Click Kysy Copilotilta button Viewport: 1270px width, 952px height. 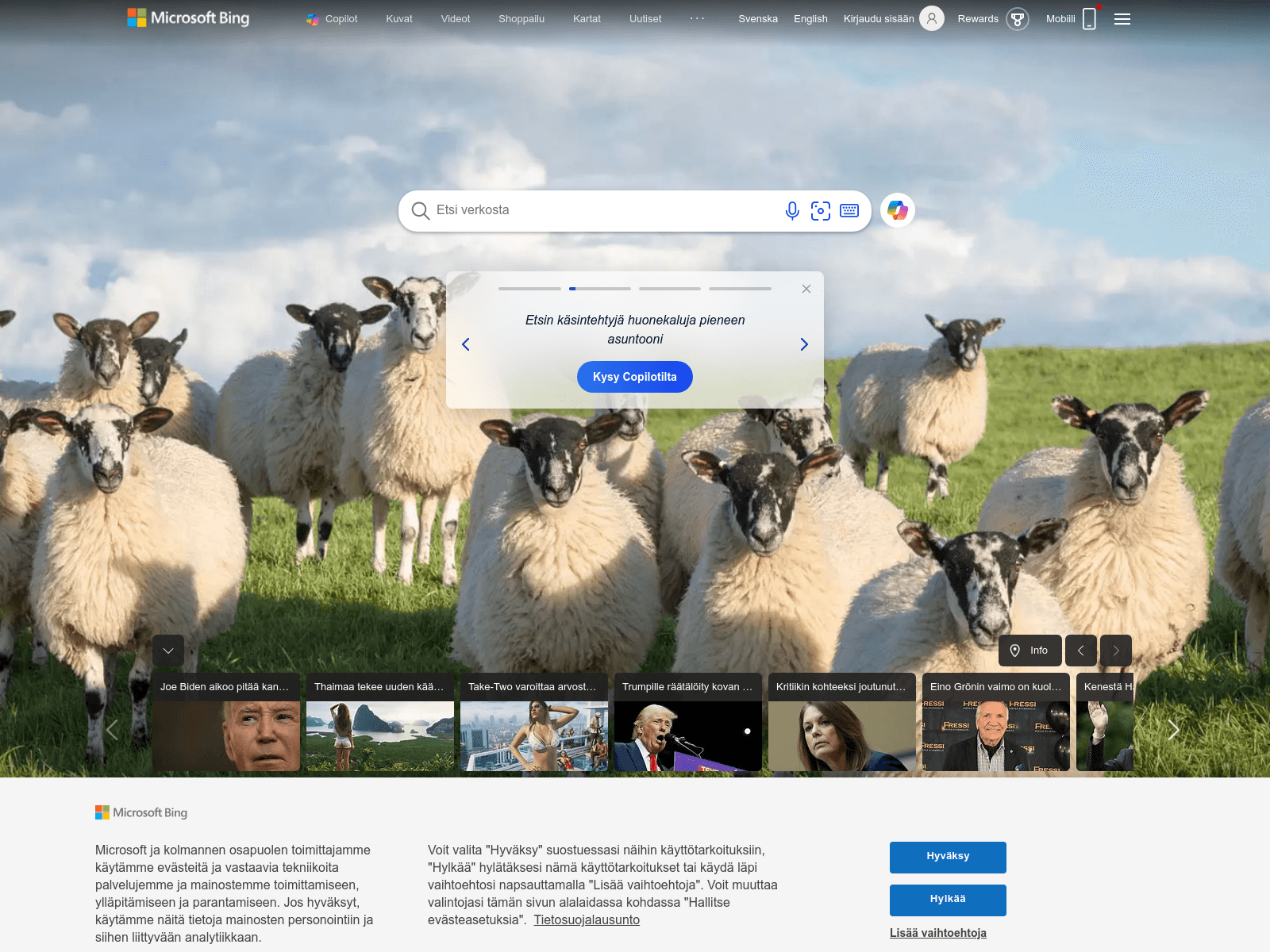coord(635,377)
